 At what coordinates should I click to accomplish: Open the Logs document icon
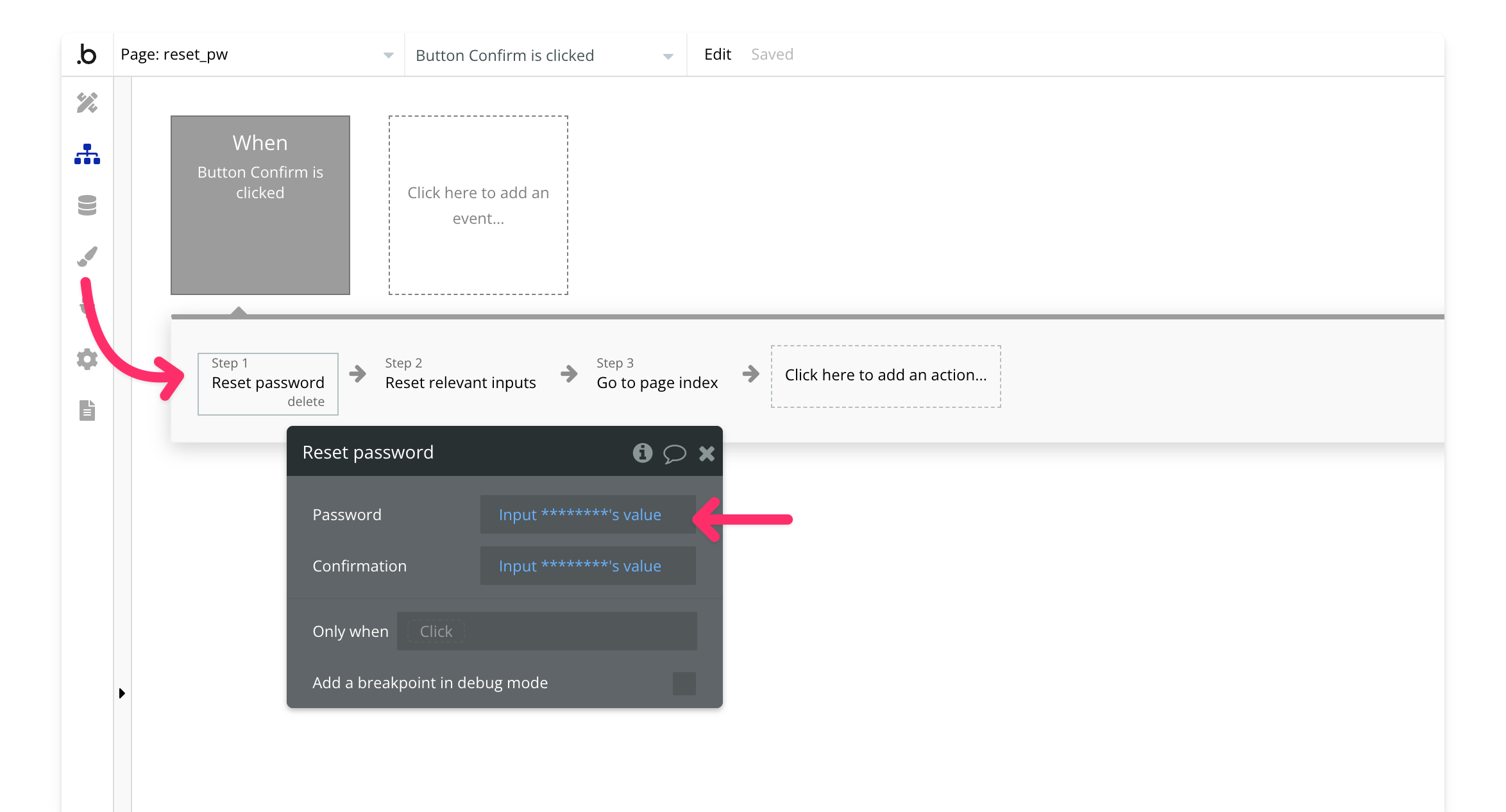(x=87, y=410)
